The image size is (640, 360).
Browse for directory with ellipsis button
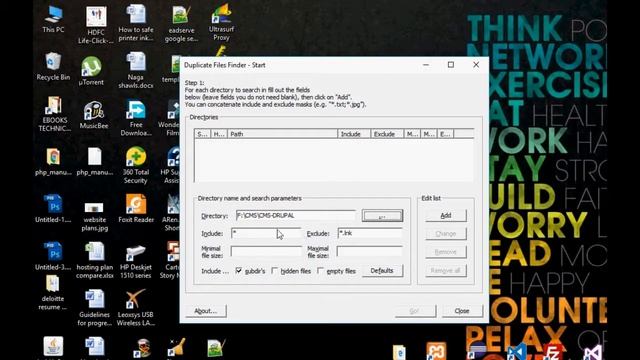click(382, 216)
